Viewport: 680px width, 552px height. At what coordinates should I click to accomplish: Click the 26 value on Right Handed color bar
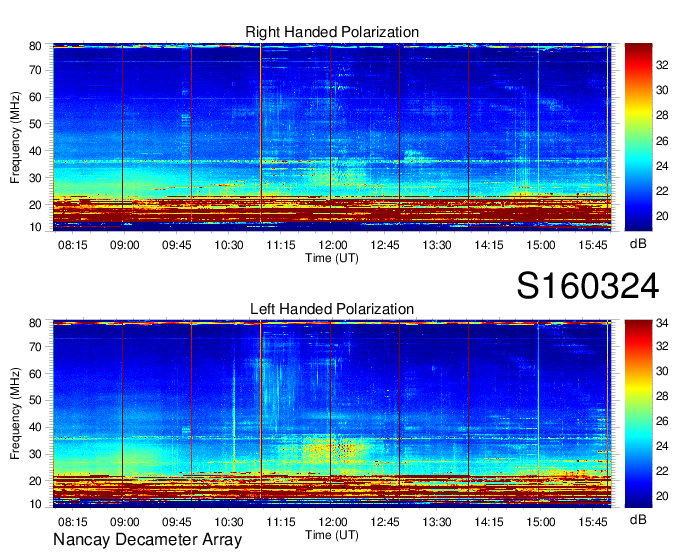pyautogui.click(x=662, y=141)
